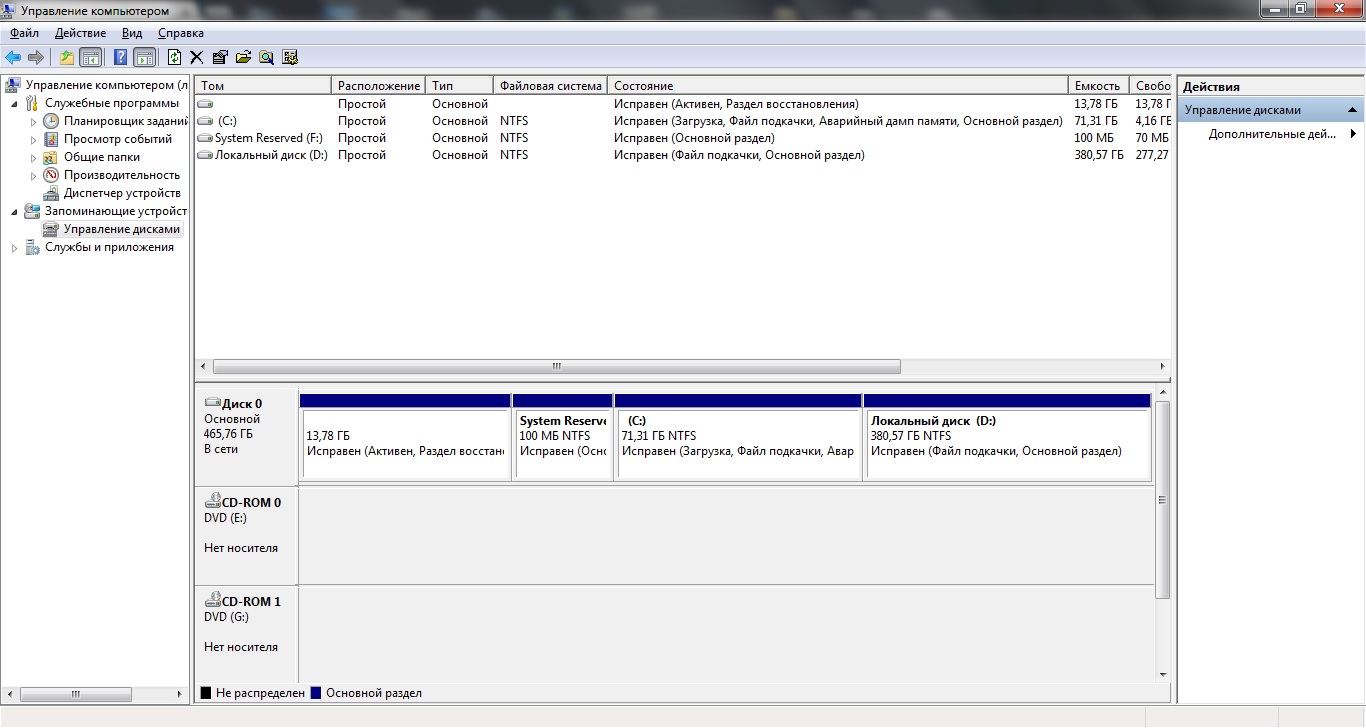The width and height of the screenshot is (1366, 728).
Task: Click the Refresh icon with green arrows
Action: (175, 57)
